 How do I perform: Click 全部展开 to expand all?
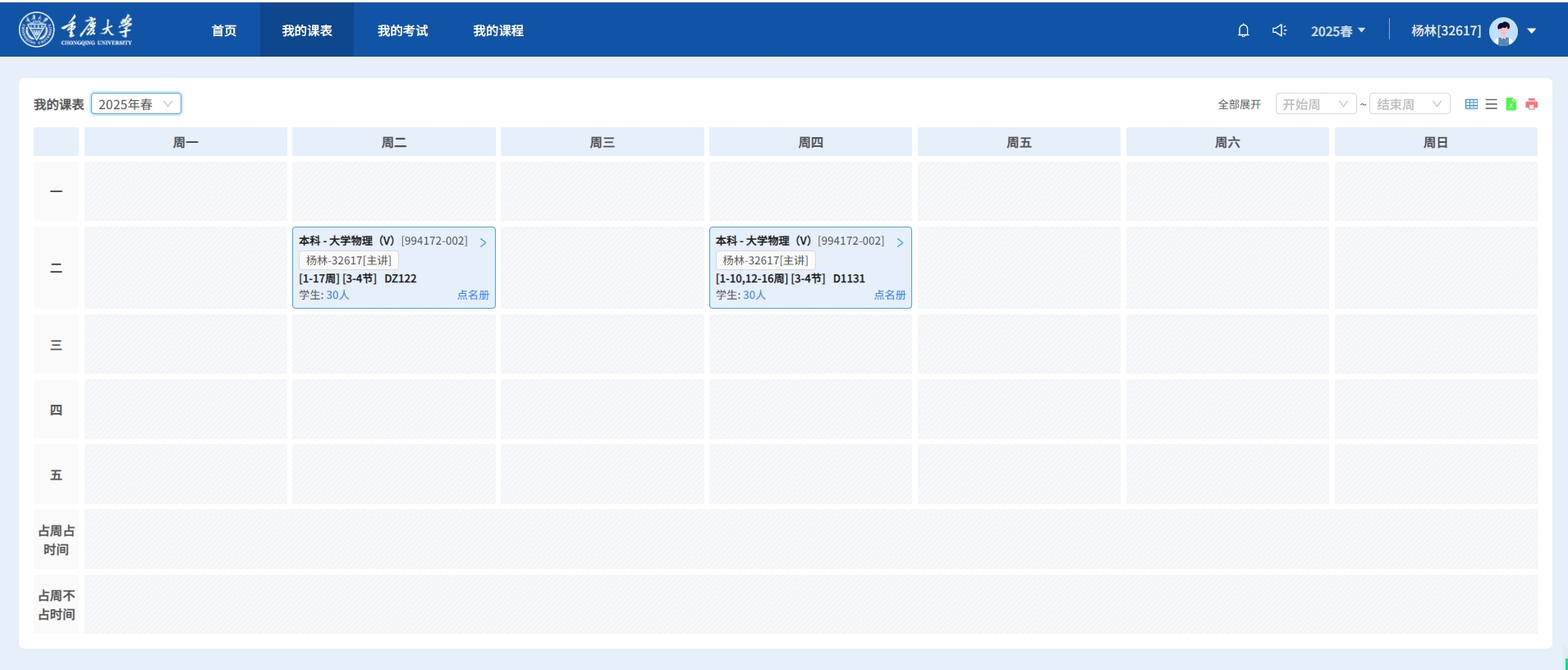coord(1239,104)
